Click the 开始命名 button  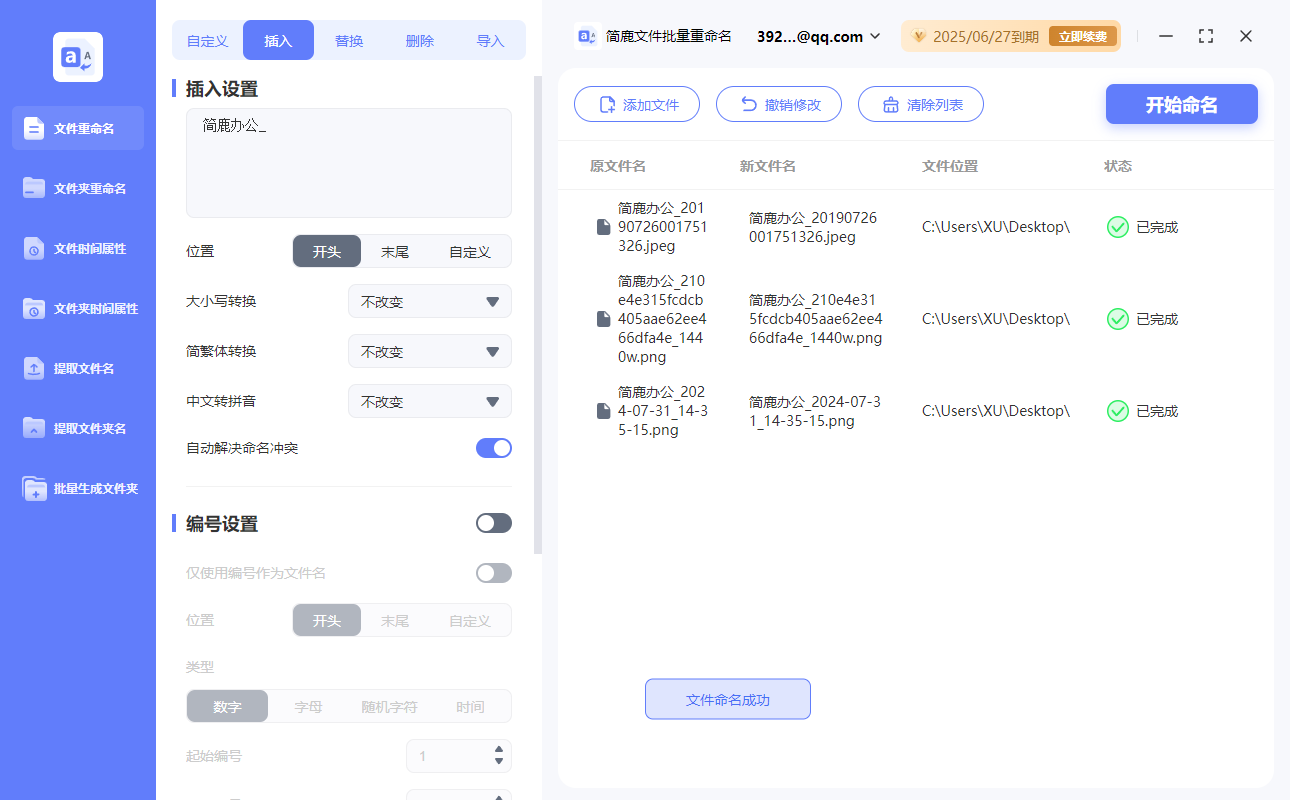tap(1181, 104)
